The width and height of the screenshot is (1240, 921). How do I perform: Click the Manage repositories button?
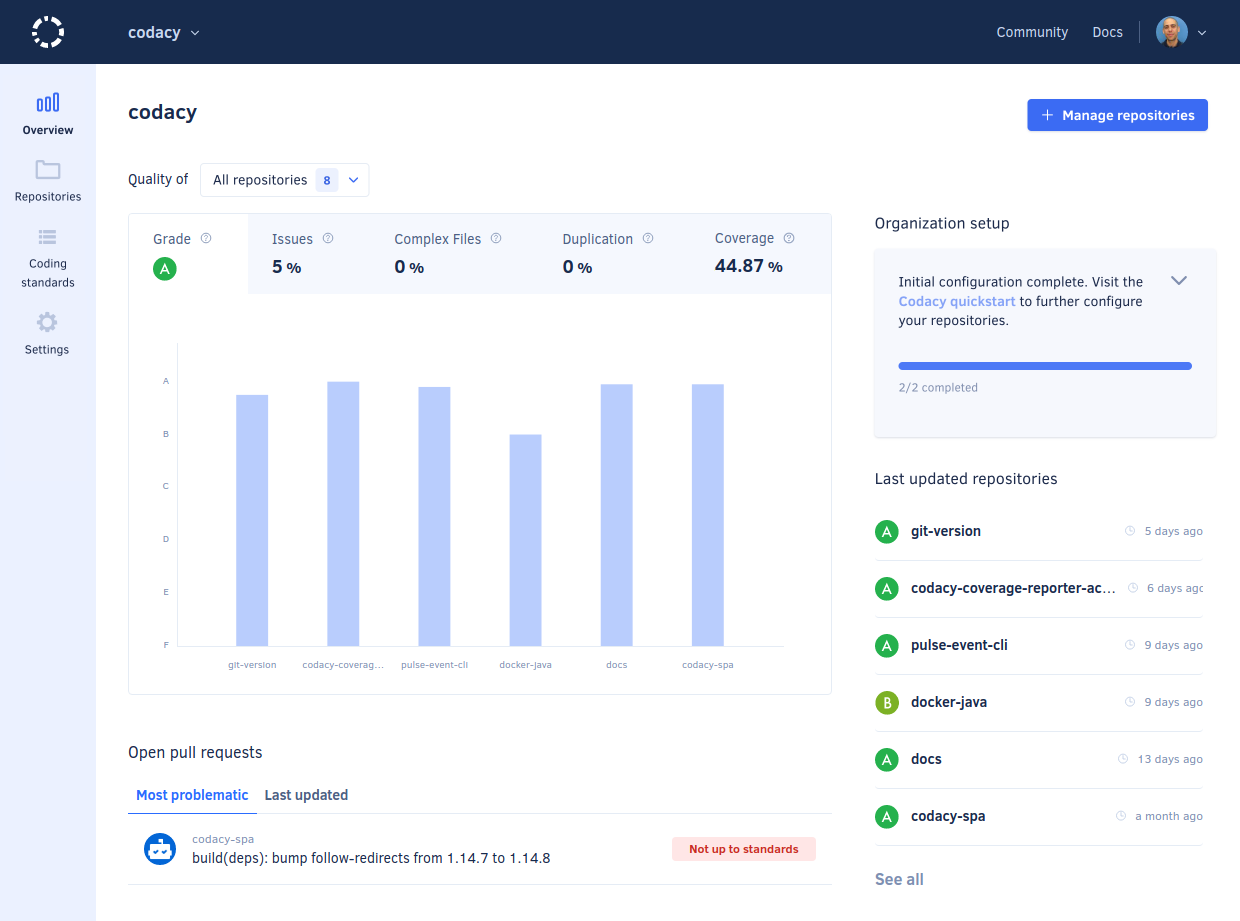1117,115
